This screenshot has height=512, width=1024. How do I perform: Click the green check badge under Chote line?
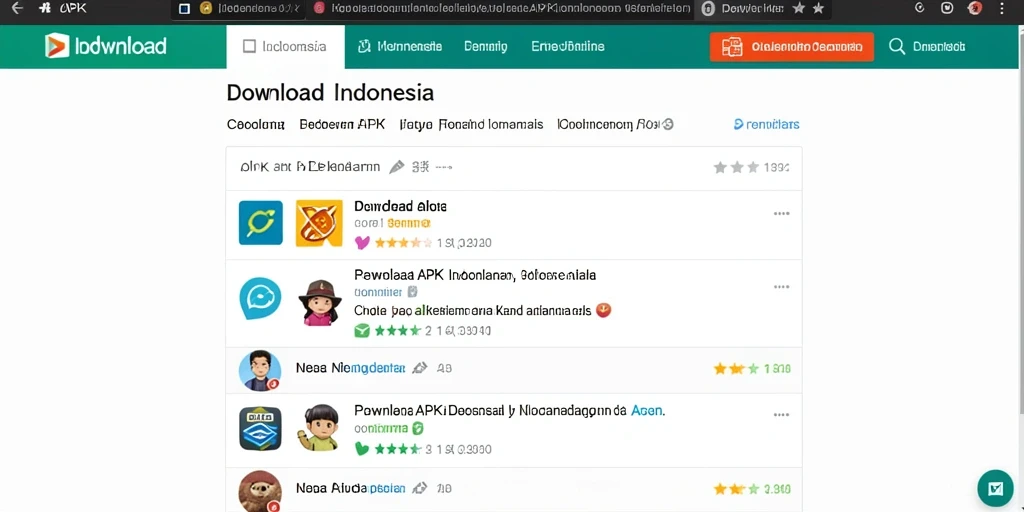click(362, 330)
